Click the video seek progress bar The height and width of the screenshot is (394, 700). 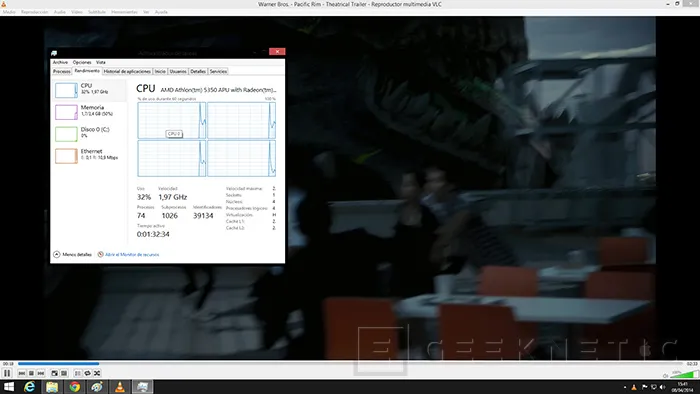(350, 364)
